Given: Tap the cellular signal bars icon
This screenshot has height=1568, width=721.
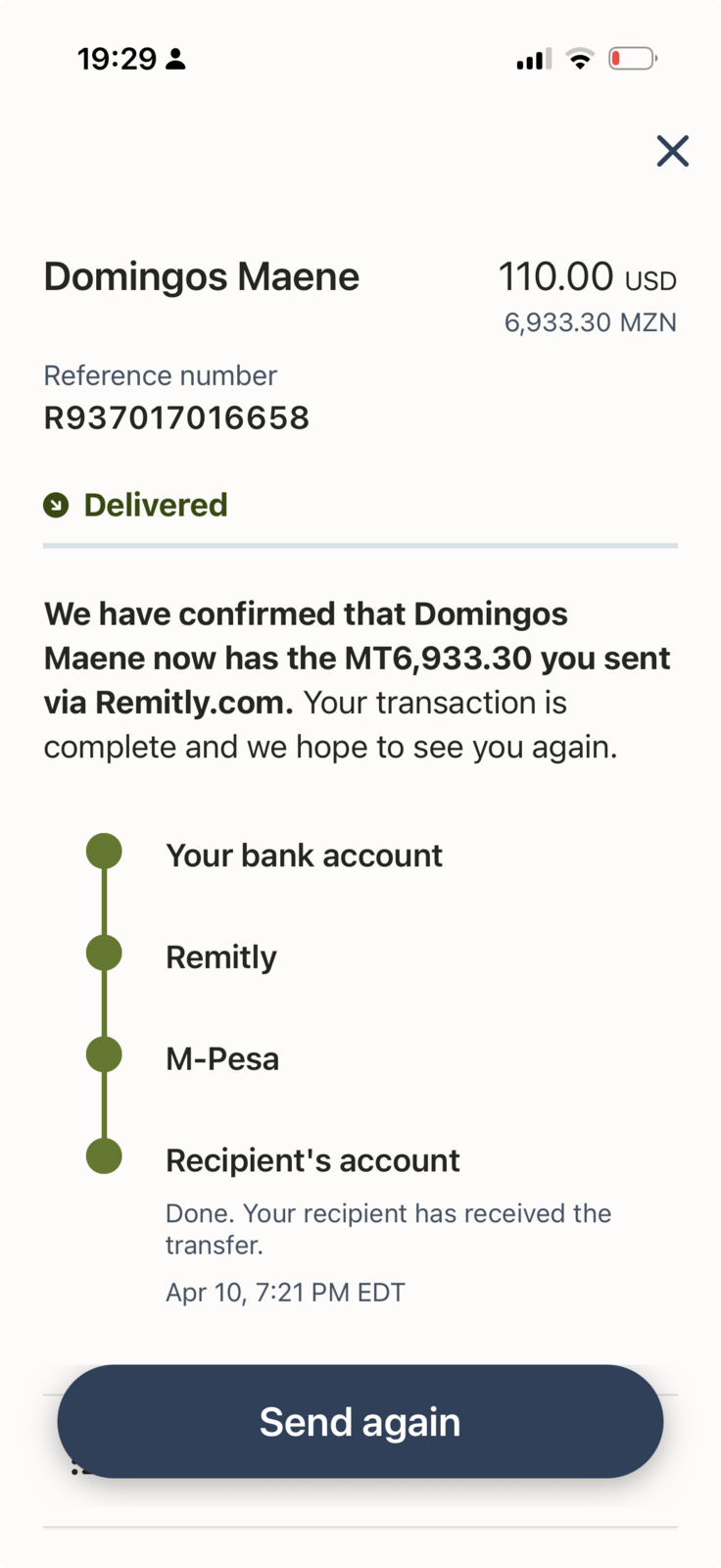Looking at the screenshot, I should pos(534,59).
